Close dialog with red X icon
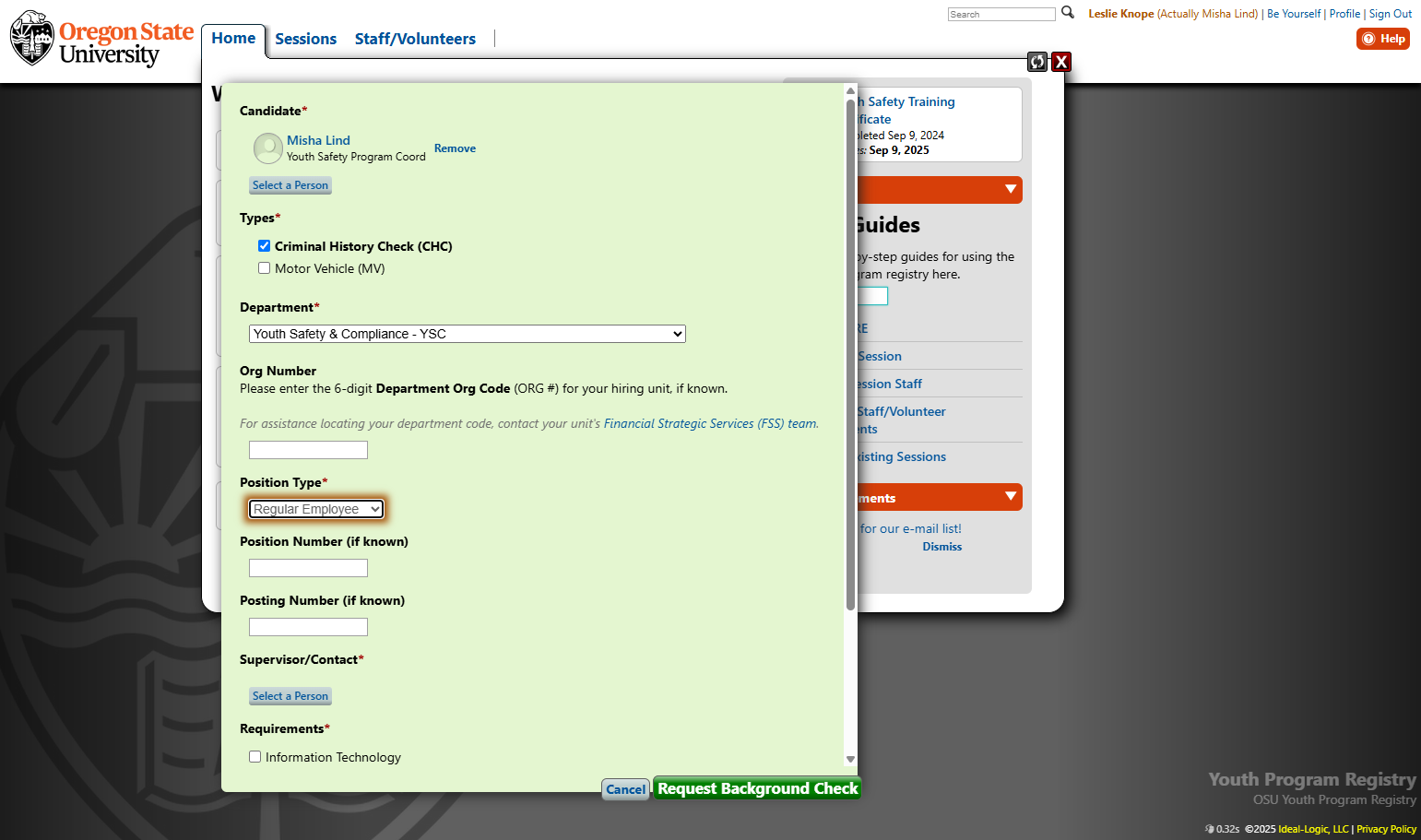Viewport: 1421px width, 840px height. tap(1061, 62)
